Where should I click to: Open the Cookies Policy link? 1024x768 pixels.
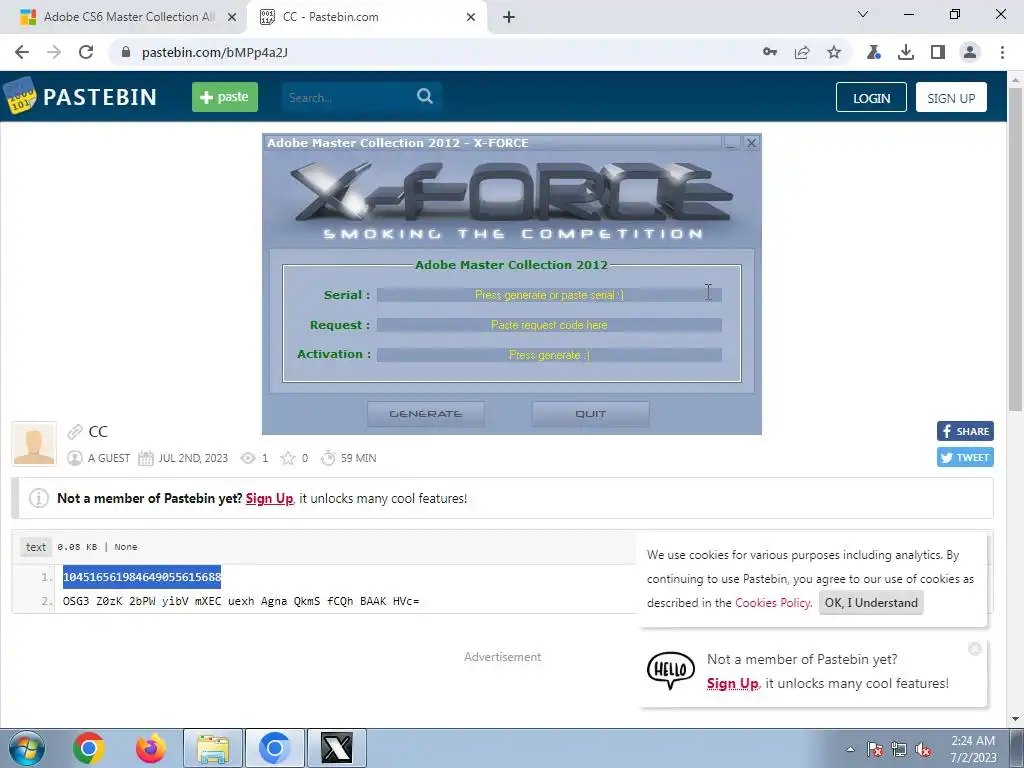[x=773, y=603]
